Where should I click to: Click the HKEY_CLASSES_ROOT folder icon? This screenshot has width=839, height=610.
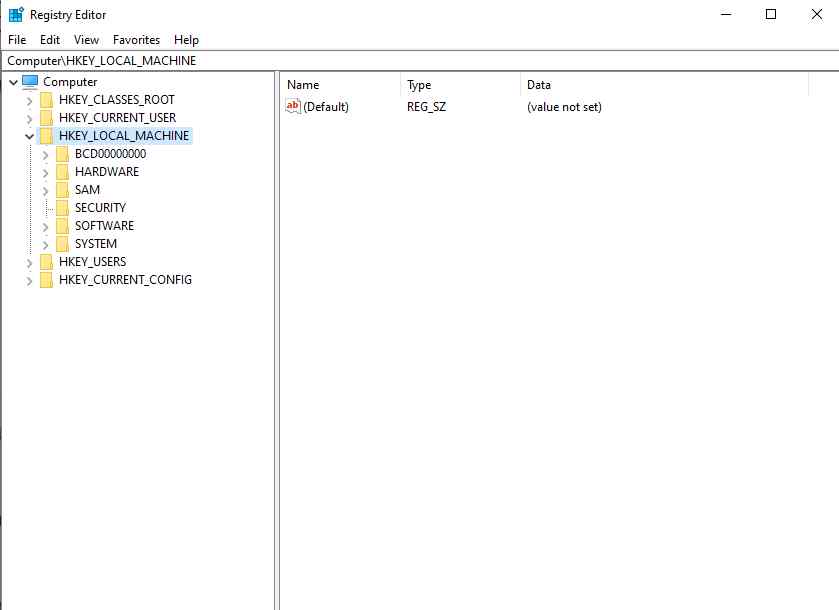pos(47,100)
